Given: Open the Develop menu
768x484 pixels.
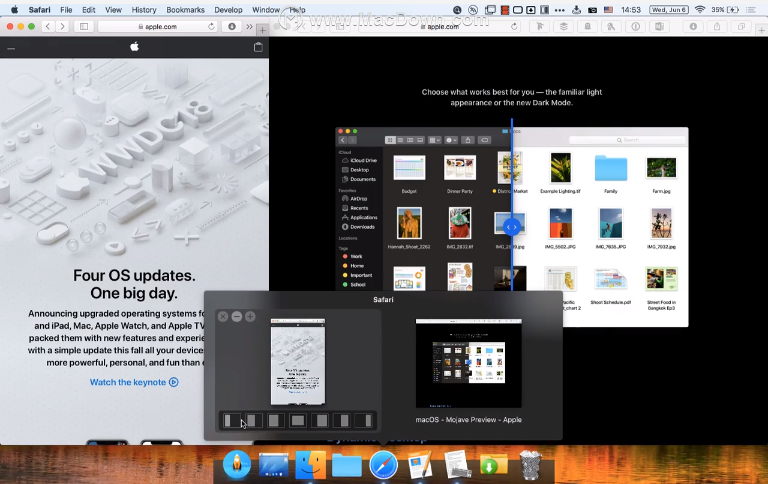Looking at the screenshot, I should pyautogui.click(x=228, y=10).
